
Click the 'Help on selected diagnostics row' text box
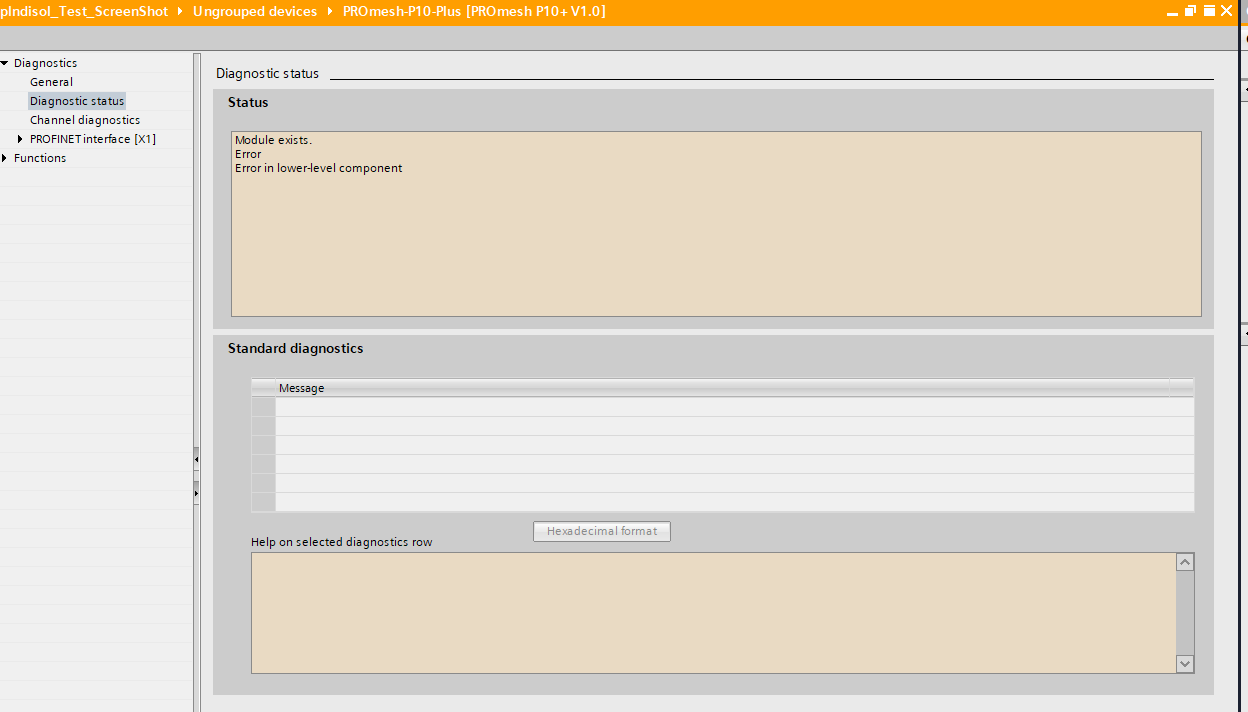[x=714, y=613]
